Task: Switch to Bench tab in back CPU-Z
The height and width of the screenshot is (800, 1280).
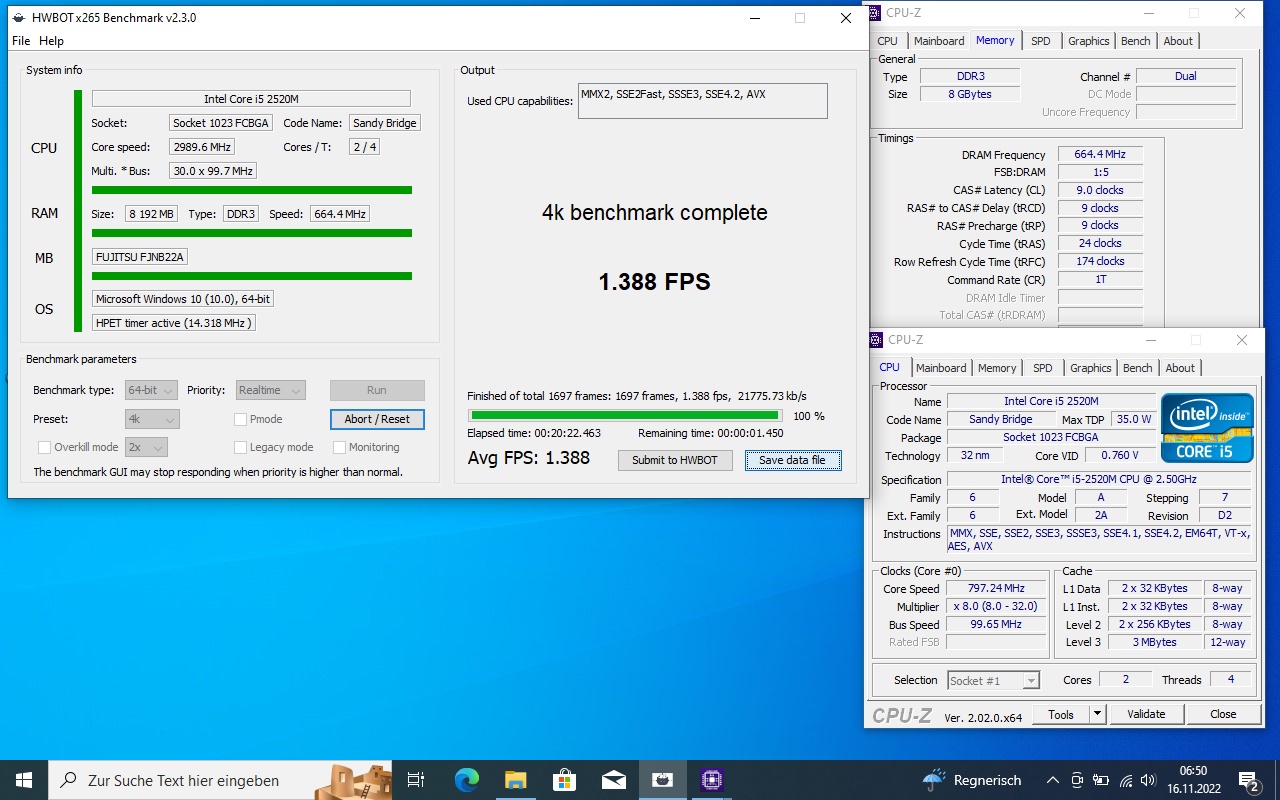Action: coord(1136,41)
